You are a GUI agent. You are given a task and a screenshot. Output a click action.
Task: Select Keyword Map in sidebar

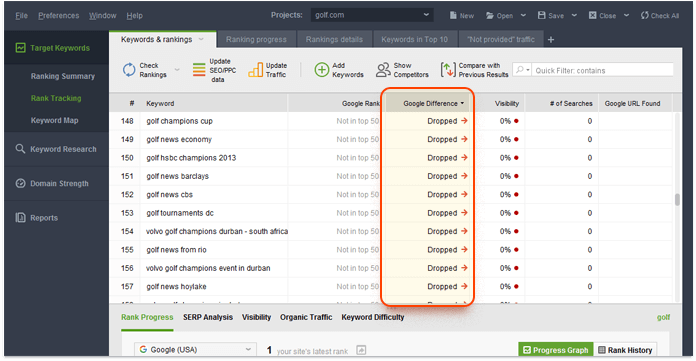tap(55, 120)
